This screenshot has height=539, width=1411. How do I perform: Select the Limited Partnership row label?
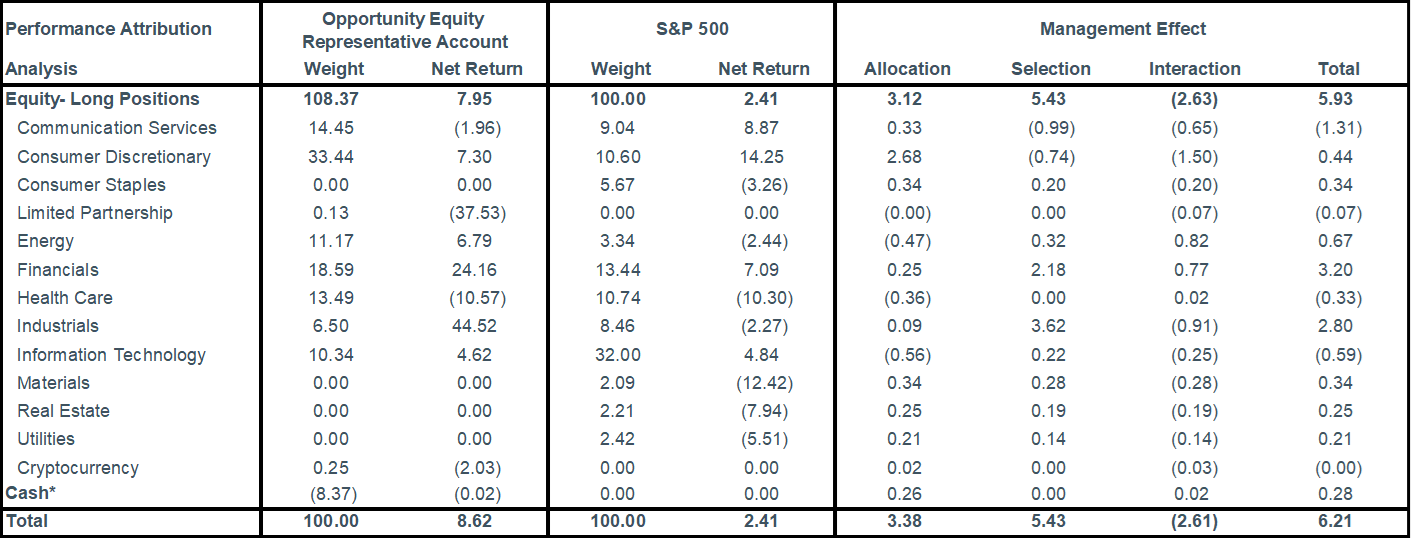coord(95,213)
